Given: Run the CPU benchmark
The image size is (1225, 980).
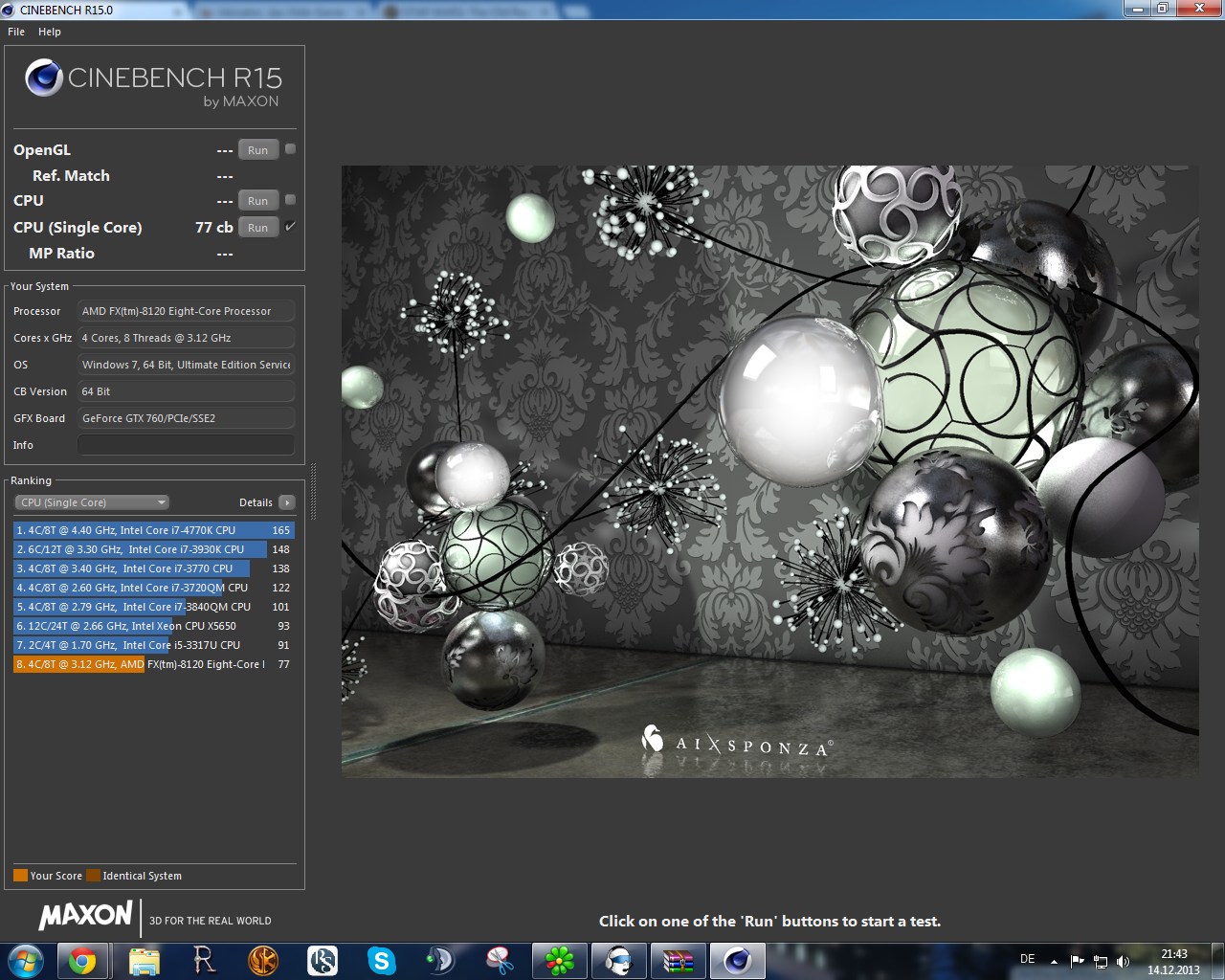Looking at the screenshot, I should coord(258,201).
